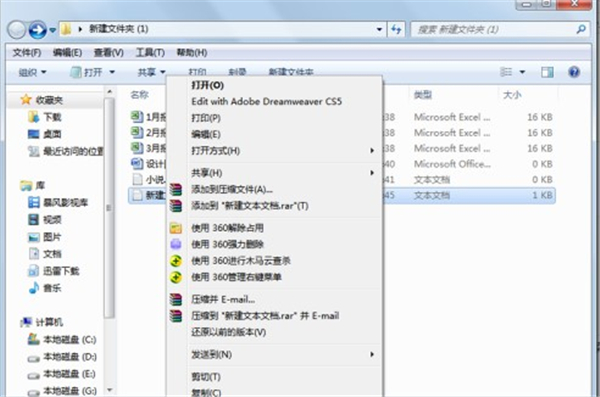Click the Forward navigation arrow button
Viewport: 600px width, 397px height.
point(38,29)
